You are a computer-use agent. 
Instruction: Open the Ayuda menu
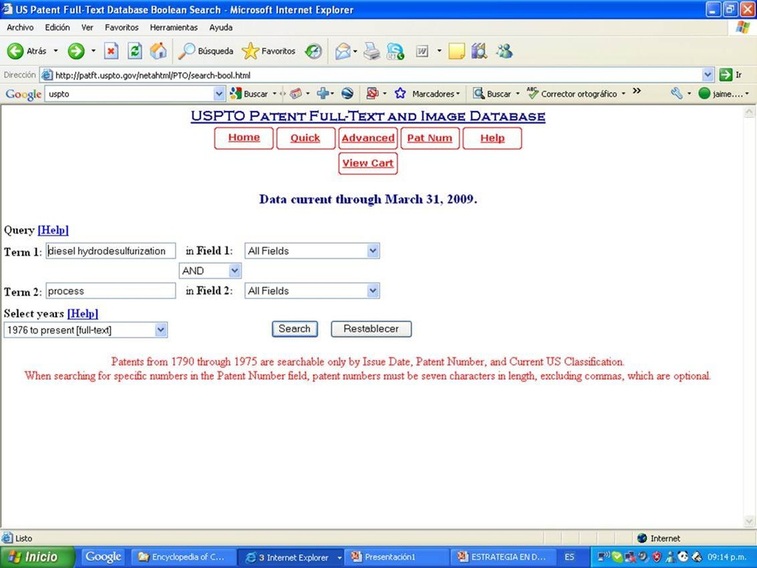(x=221, y=28)
